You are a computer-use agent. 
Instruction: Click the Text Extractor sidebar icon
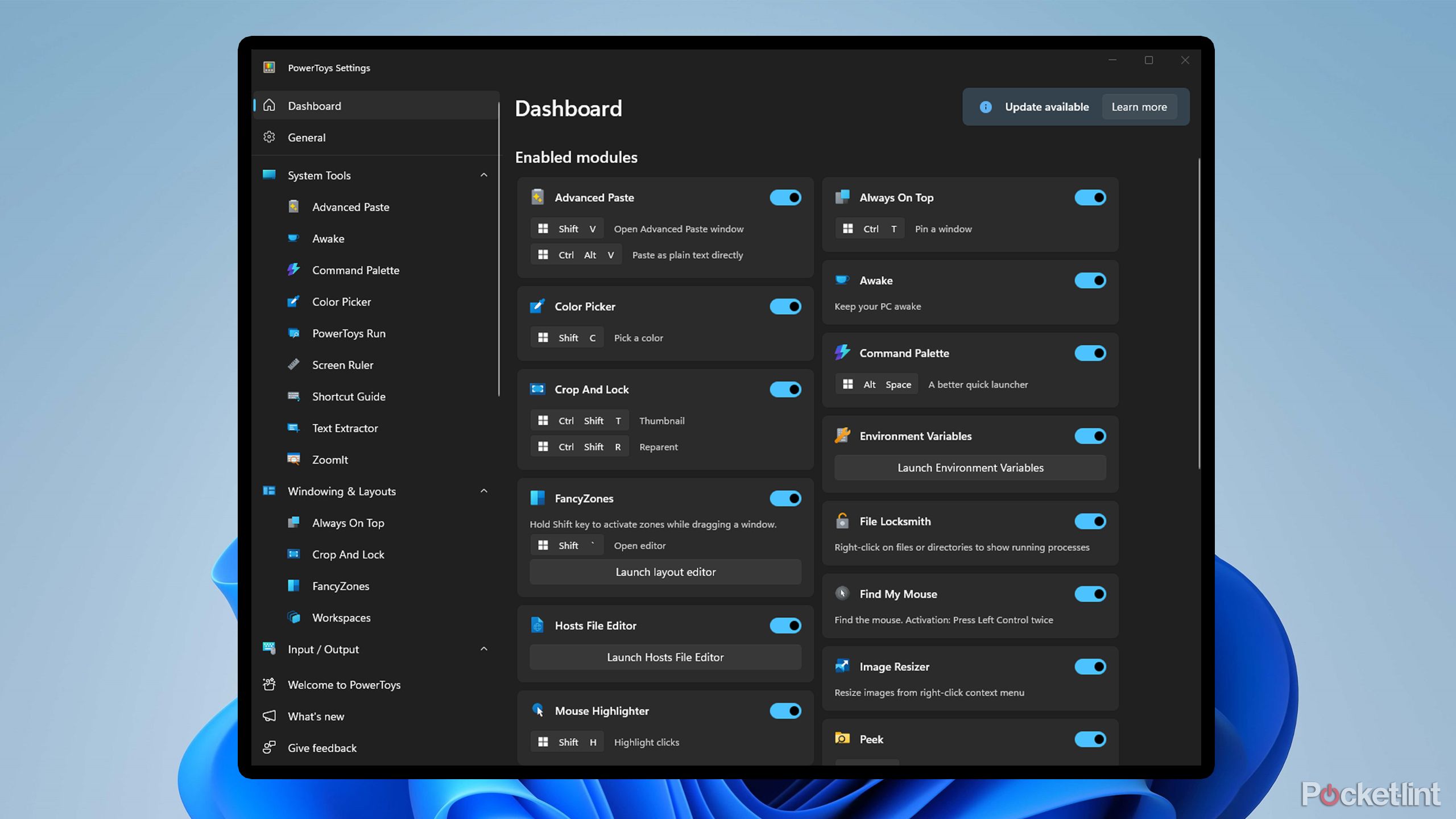pos(293,428)
